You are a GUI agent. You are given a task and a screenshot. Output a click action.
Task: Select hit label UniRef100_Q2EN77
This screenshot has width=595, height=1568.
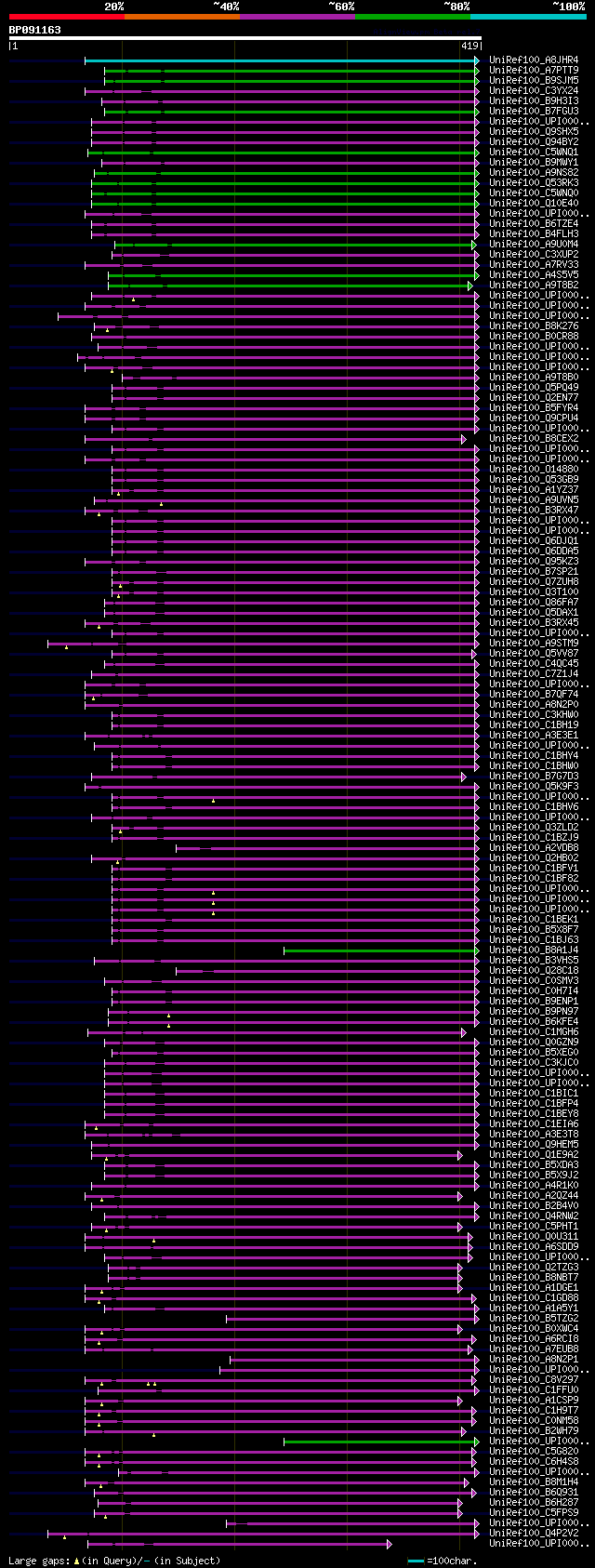pyautogui.click(x=534, y=398)
